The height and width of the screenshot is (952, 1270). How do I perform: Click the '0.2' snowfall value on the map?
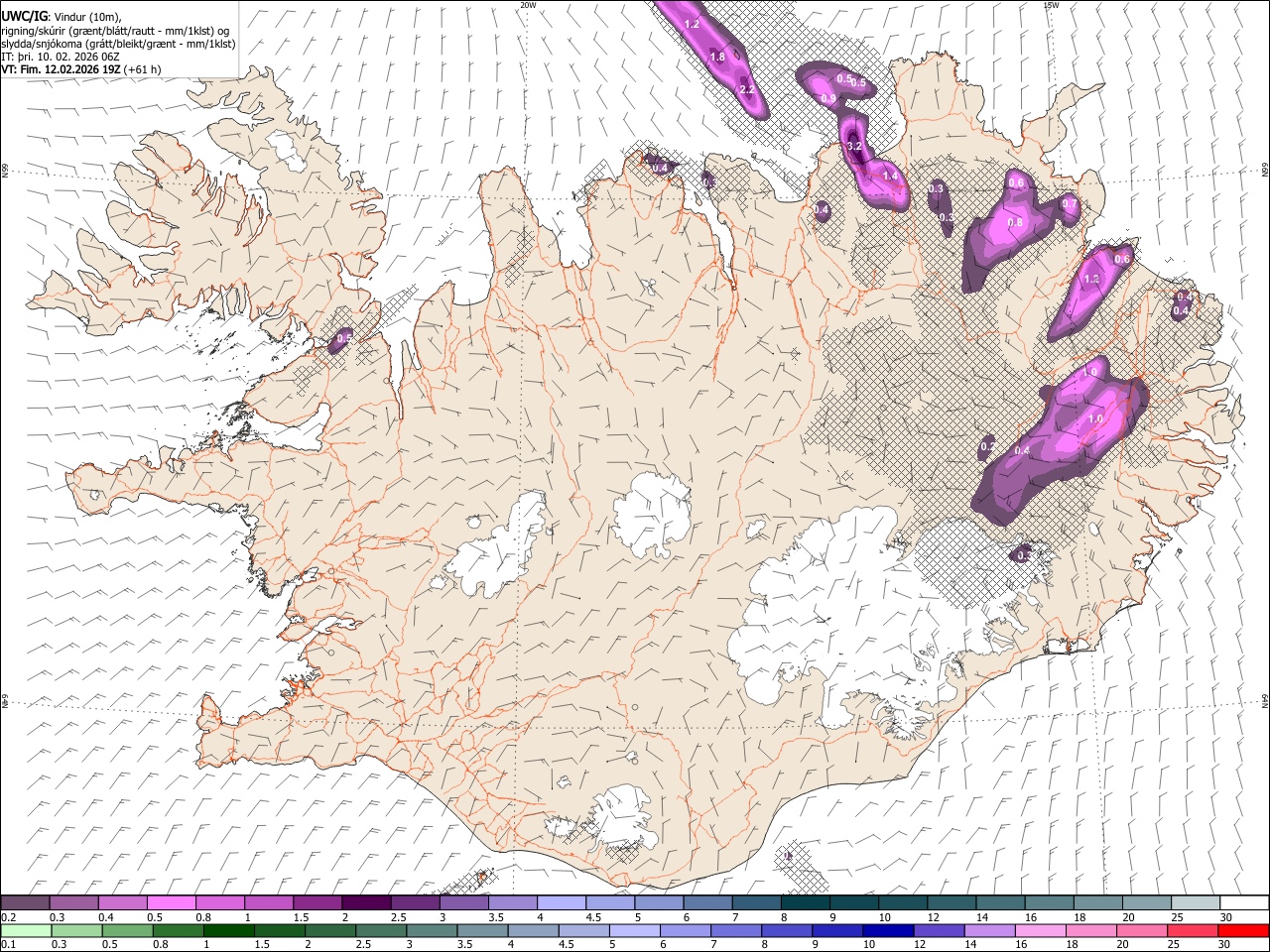[987, 447]
